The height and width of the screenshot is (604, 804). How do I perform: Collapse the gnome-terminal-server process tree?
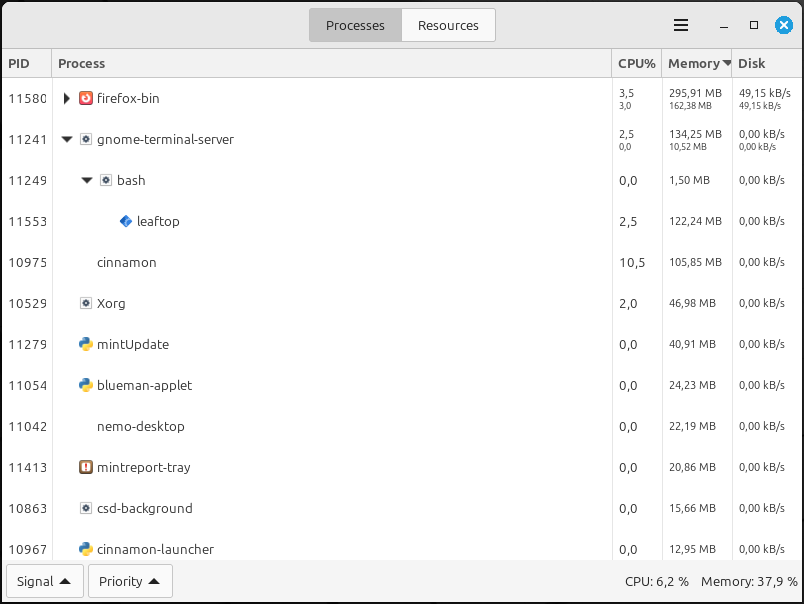(x=66, y=139)
